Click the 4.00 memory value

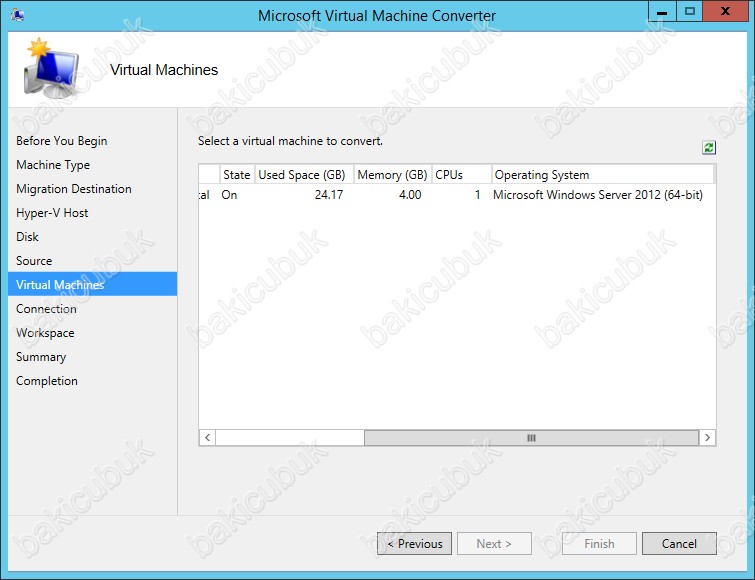(410, 194)
